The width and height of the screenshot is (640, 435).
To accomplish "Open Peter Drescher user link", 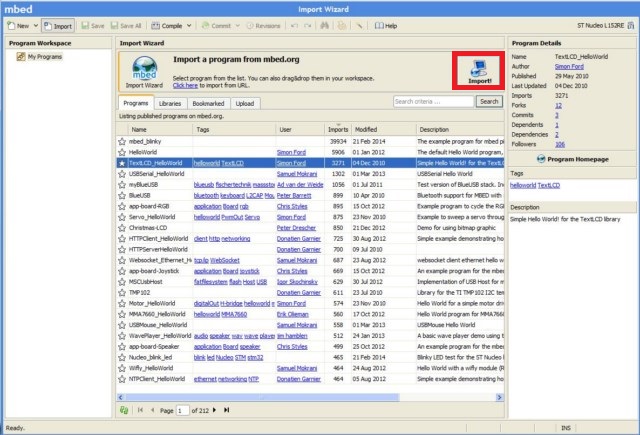I will (x=296, y=228).
